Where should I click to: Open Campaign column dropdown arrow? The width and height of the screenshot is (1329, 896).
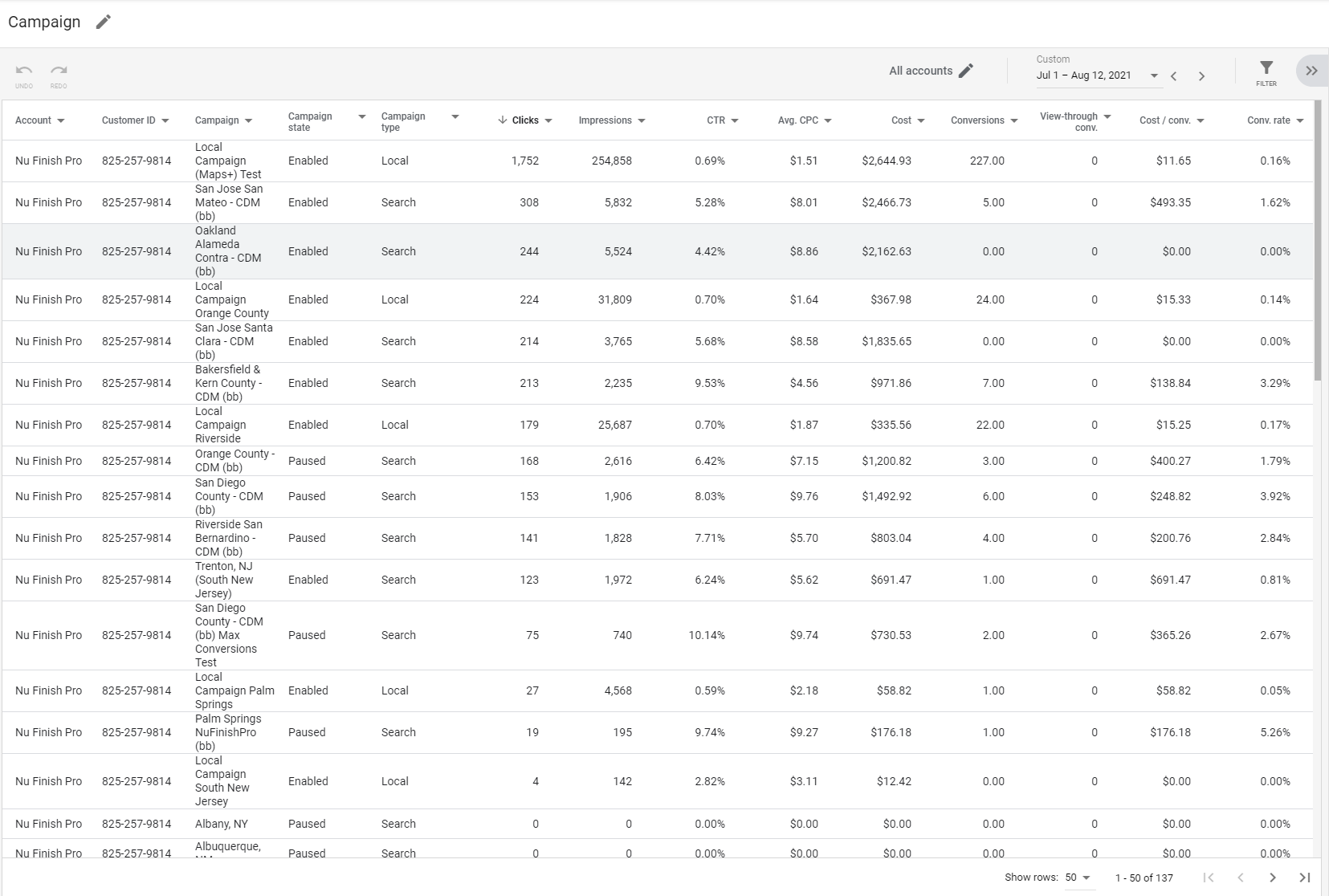pos(249,120)
